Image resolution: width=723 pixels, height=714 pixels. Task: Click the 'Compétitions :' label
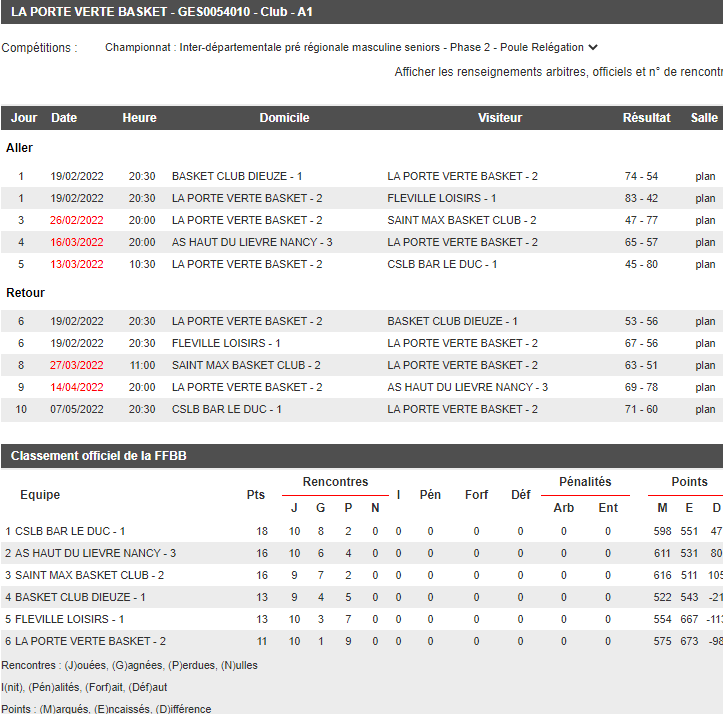[x=39, y=48]
